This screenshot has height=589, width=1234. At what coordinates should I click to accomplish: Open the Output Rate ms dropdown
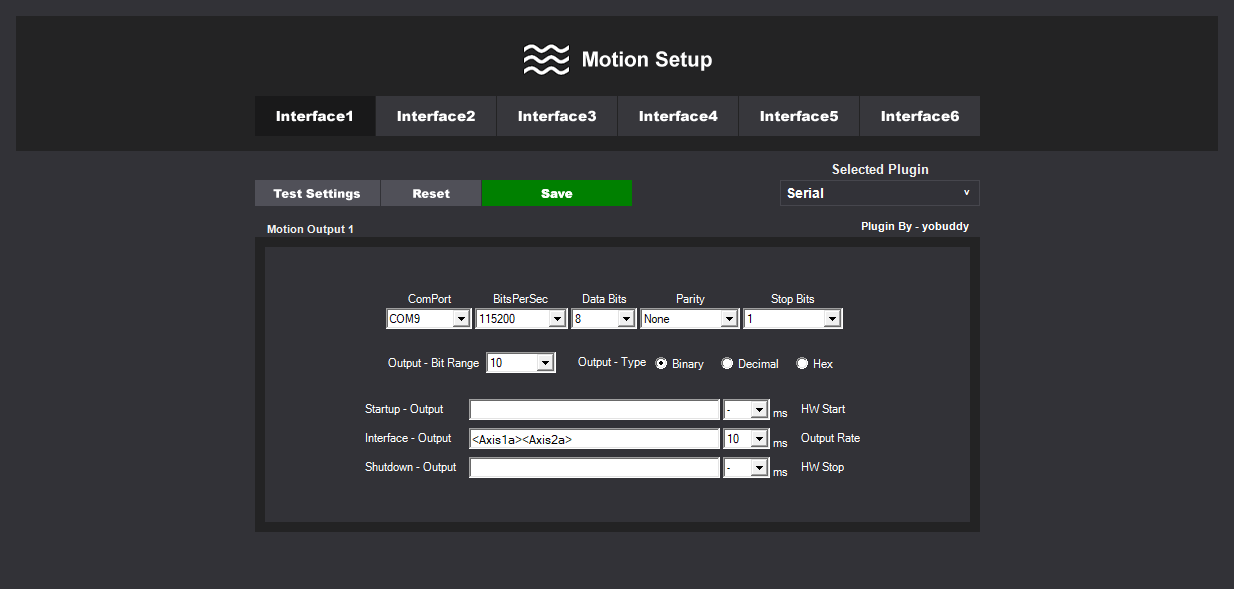click(x=745, y=439)
